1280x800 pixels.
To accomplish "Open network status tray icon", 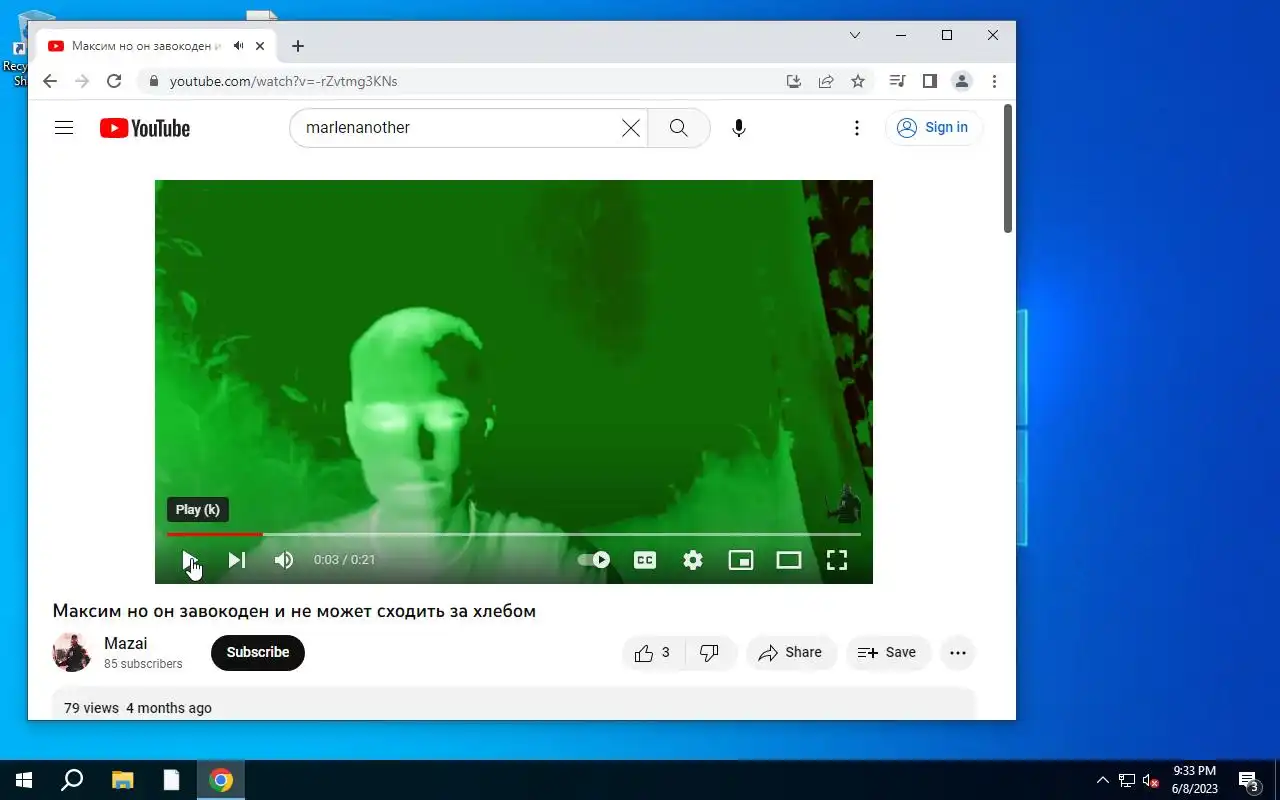I will coord(1127,780).
